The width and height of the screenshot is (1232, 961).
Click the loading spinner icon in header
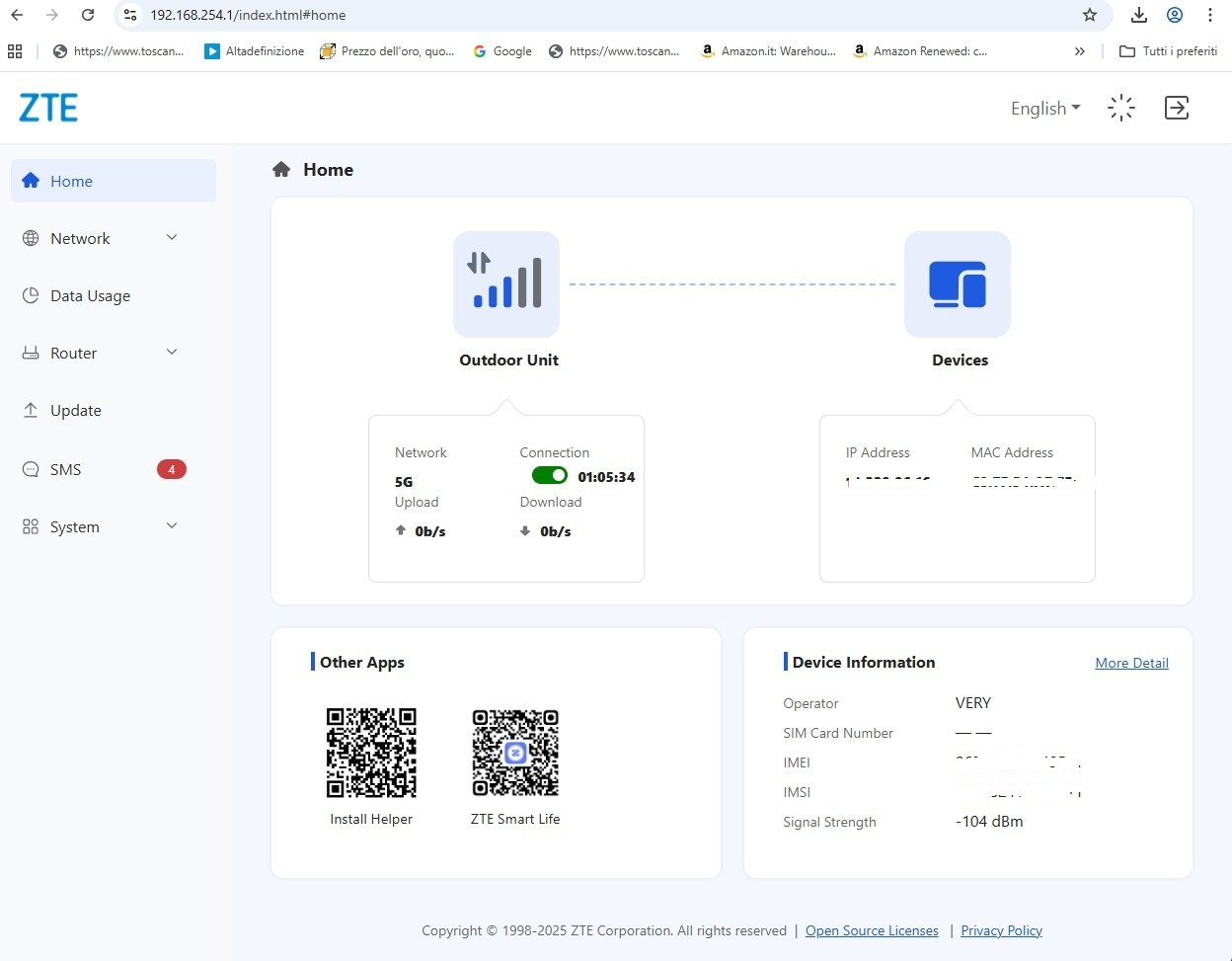coord(1121,108)
